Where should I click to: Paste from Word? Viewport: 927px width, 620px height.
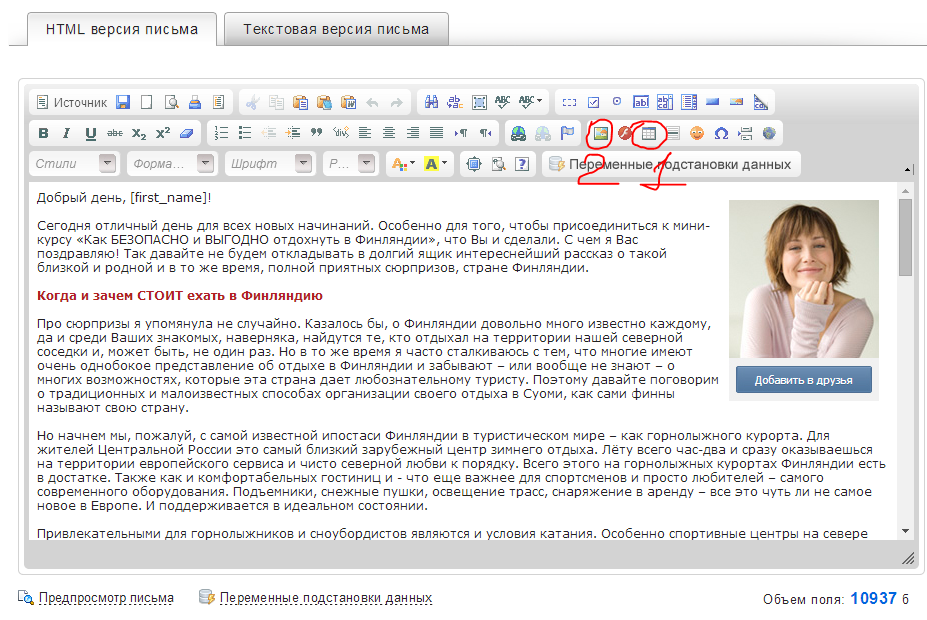coord(348,102)
